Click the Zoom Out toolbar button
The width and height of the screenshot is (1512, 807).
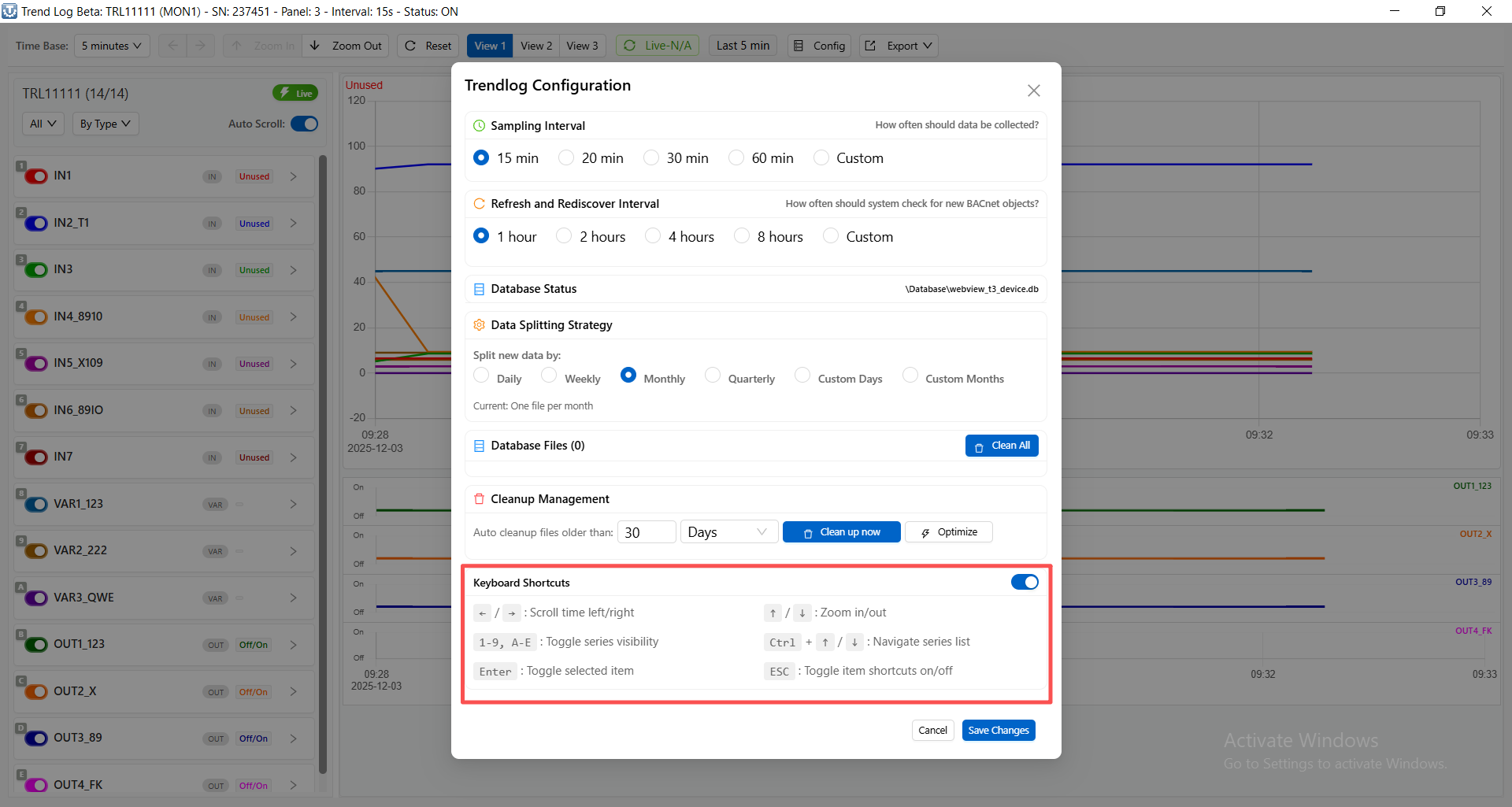click(346, 46)
